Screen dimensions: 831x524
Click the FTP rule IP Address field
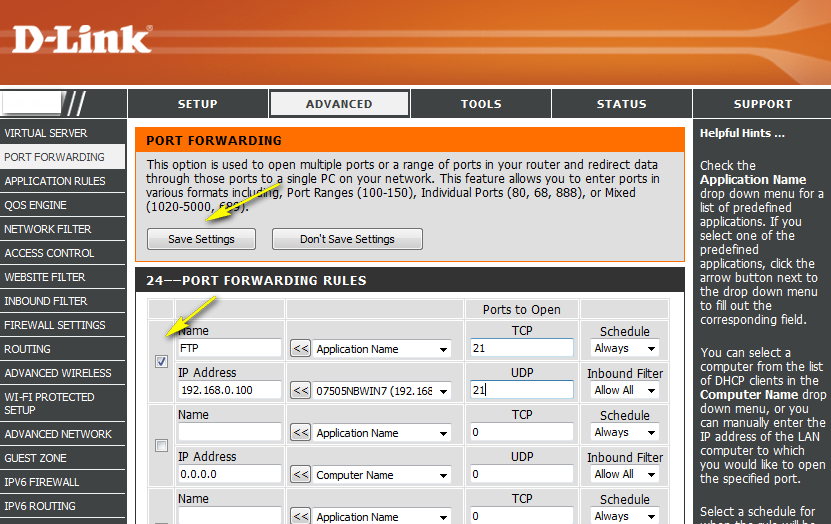[229, 391]
